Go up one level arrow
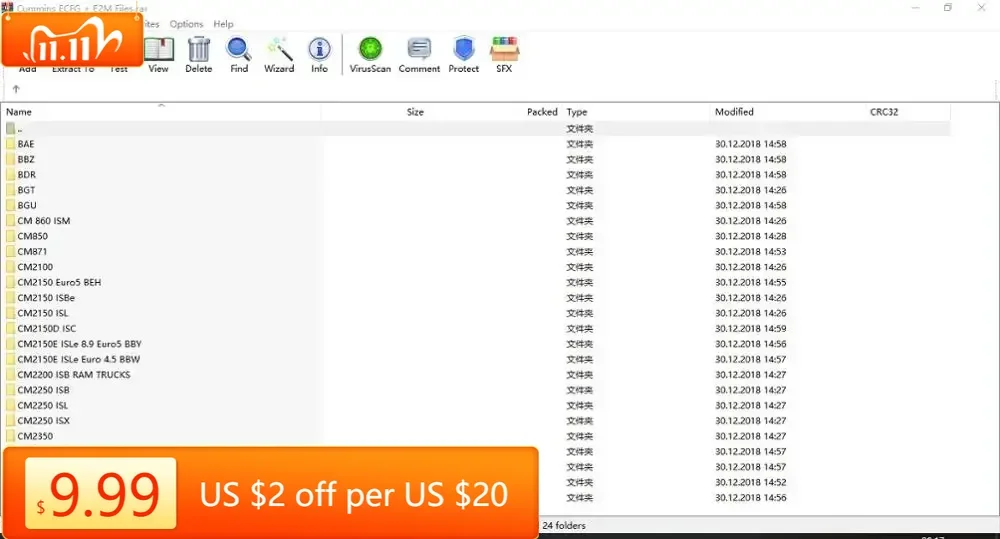The image size is (1000, 539). pos(16,89)
